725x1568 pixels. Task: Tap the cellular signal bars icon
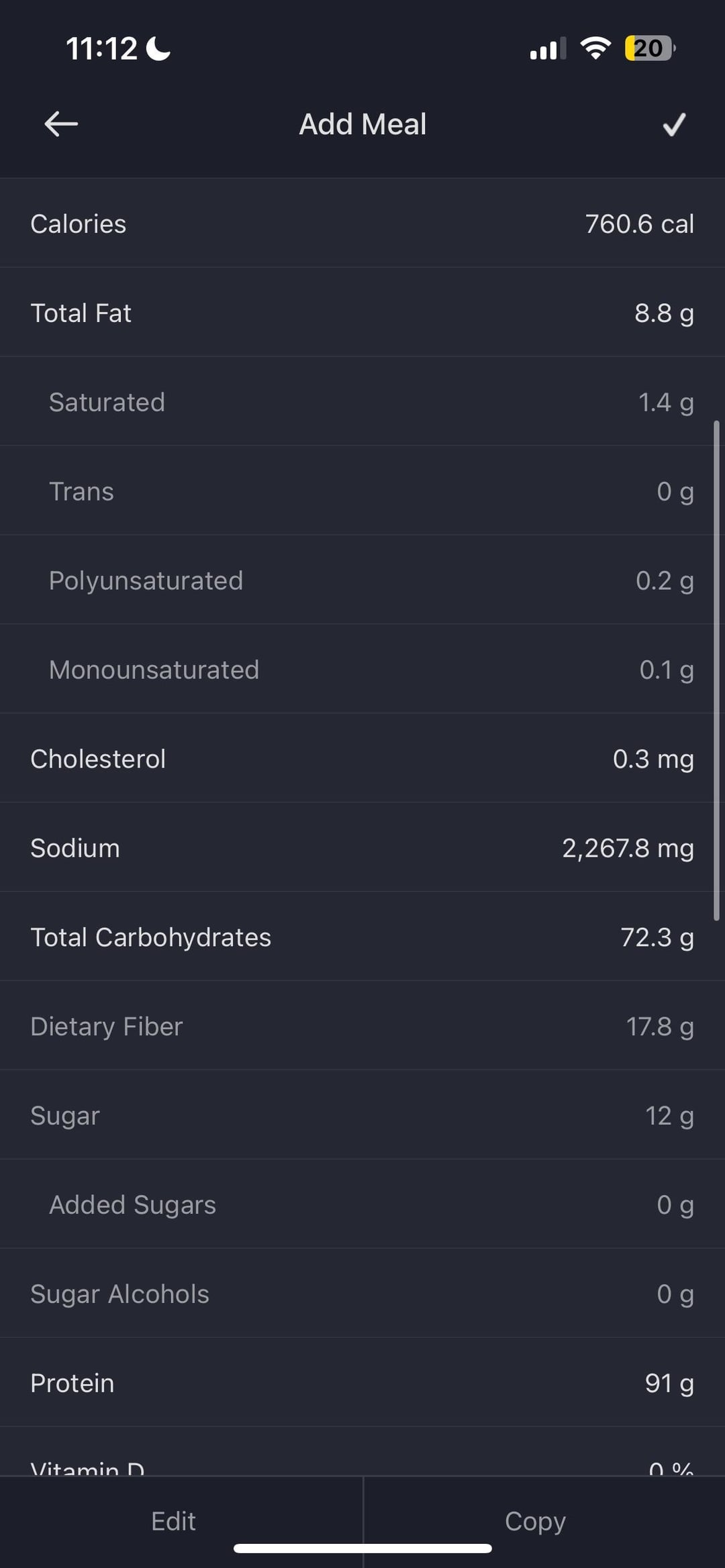[547, 49]
